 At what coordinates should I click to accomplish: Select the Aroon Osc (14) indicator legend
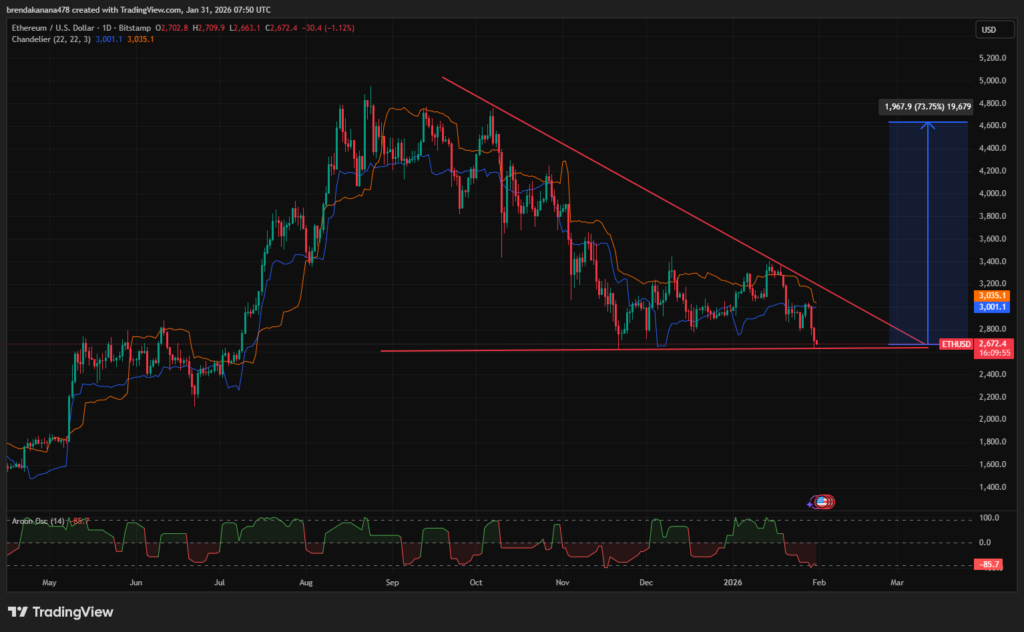38,521
